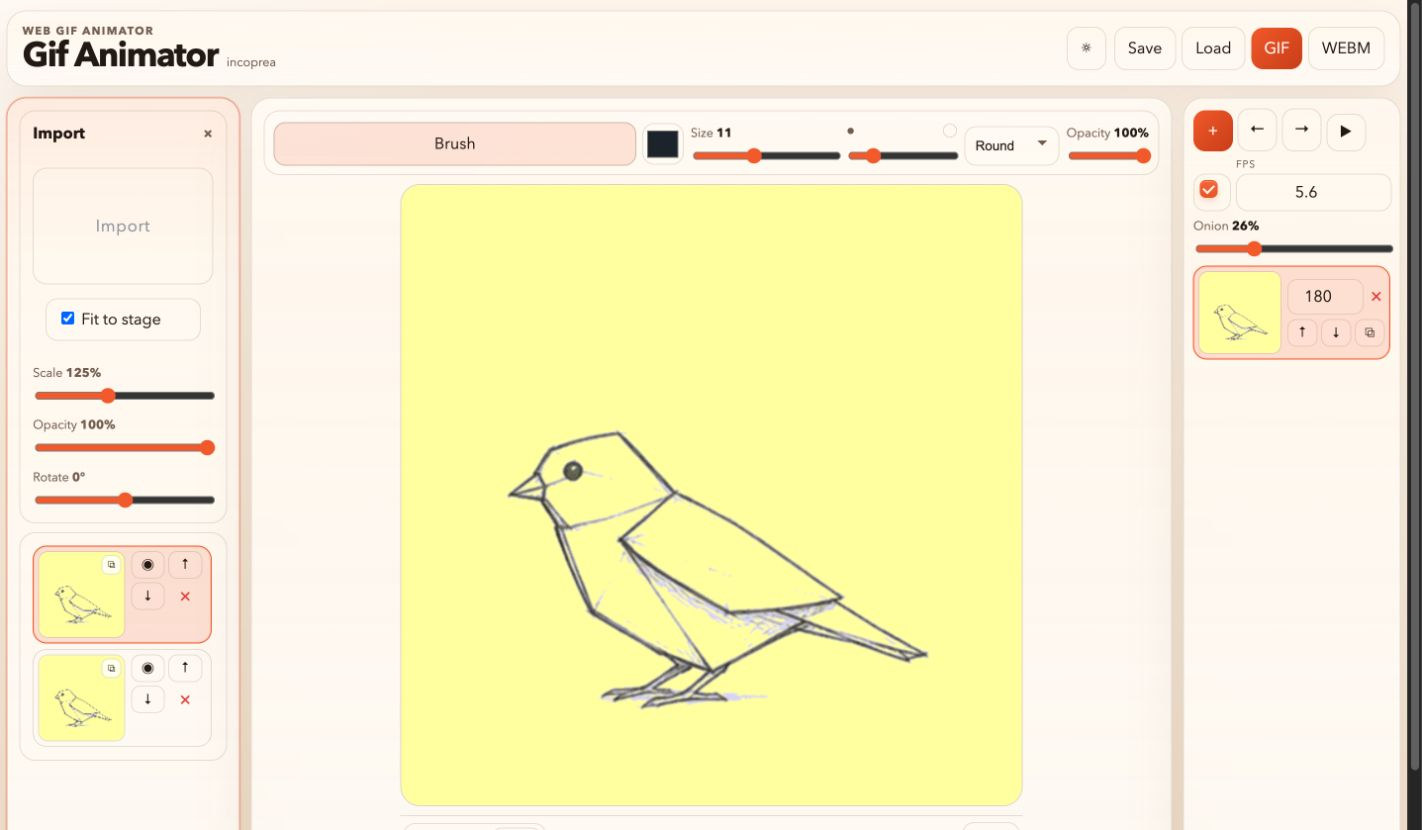Adjust the Rotate slider
The width and height of the screenshot is (1422, 830).
point(124,500)
